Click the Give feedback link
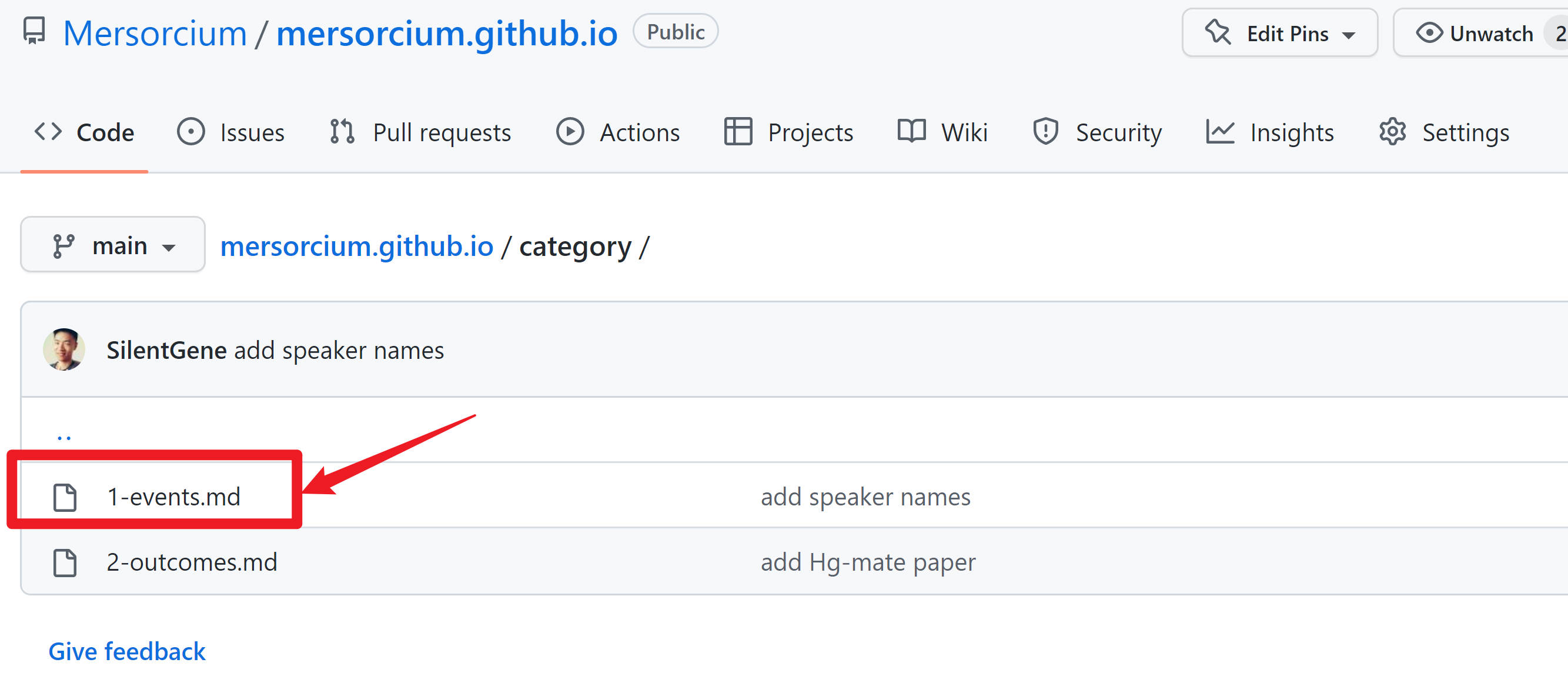1568x676 pixels. click(126, 652)
